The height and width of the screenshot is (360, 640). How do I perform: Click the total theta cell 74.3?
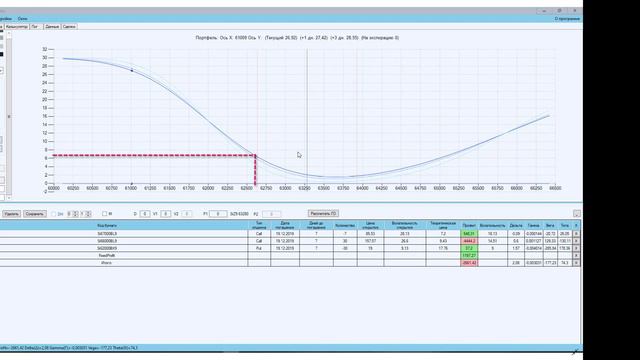coord(565,263)
